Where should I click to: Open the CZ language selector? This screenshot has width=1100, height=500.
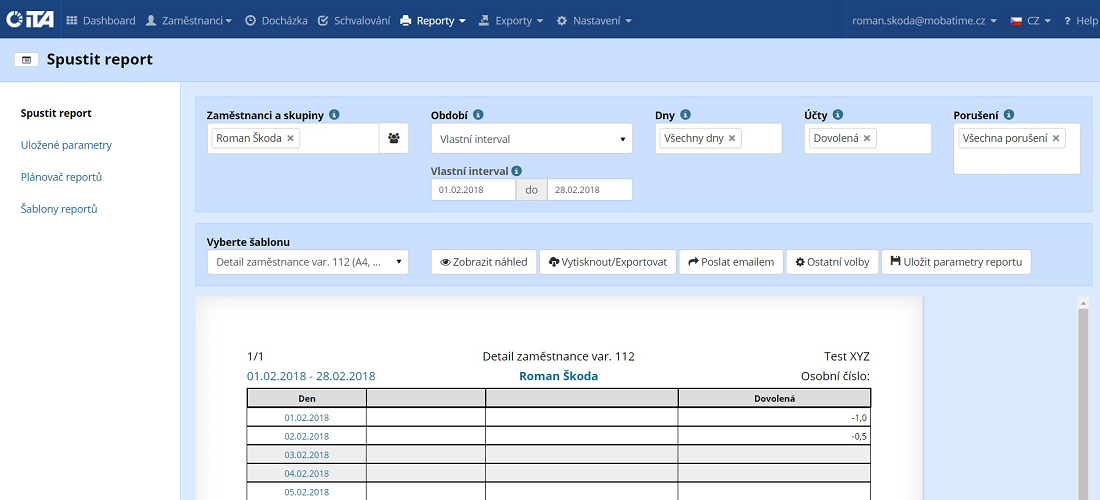point(1029,20)
